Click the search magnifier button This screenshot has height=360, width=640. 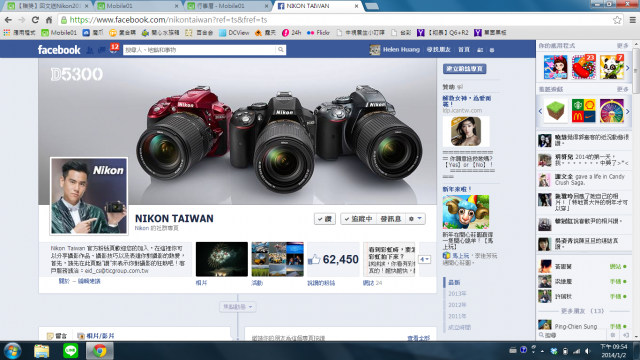[x=280, y=50]
